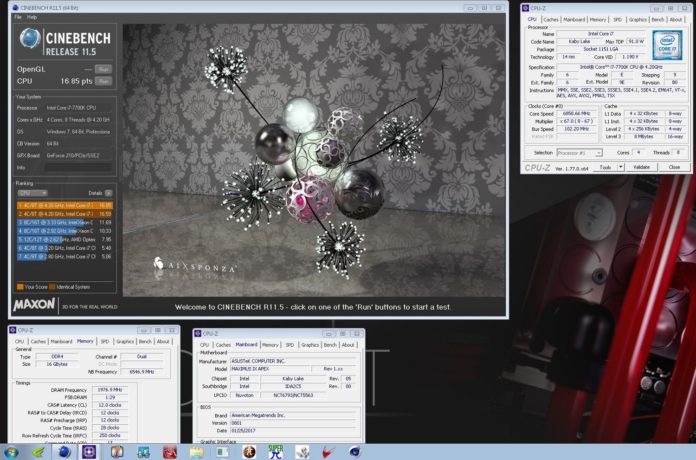Screen dimensions: 696x460
Task: Toggle the ranking Details button
Action: [108, 193]
